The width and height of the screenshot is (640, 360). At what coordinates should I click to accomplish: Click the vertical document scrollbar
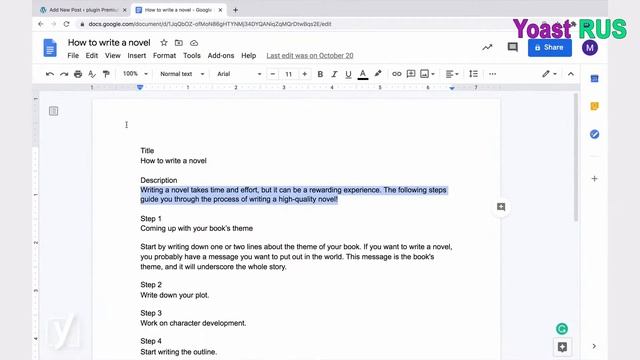(x=576, y=157)
